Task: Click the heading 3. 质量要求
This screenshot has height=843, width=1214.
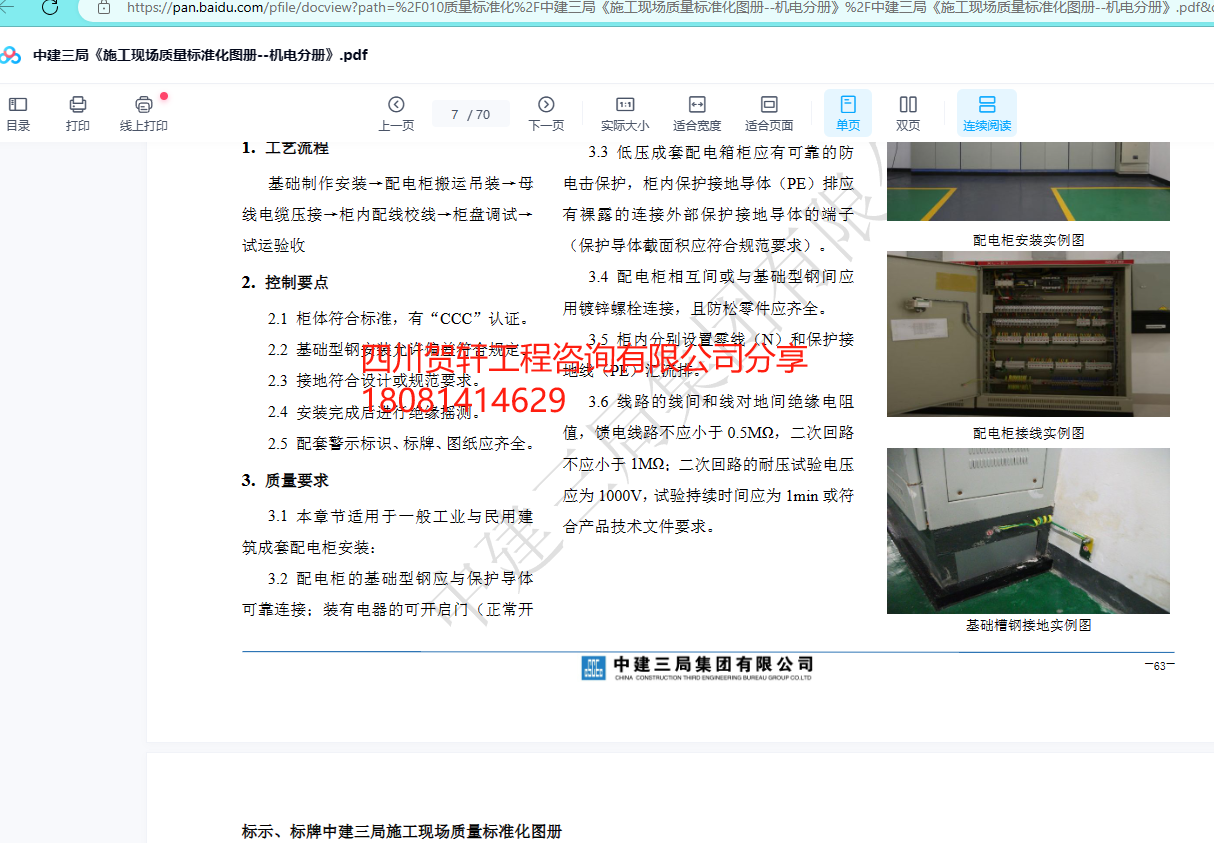Action: (285, 481)
